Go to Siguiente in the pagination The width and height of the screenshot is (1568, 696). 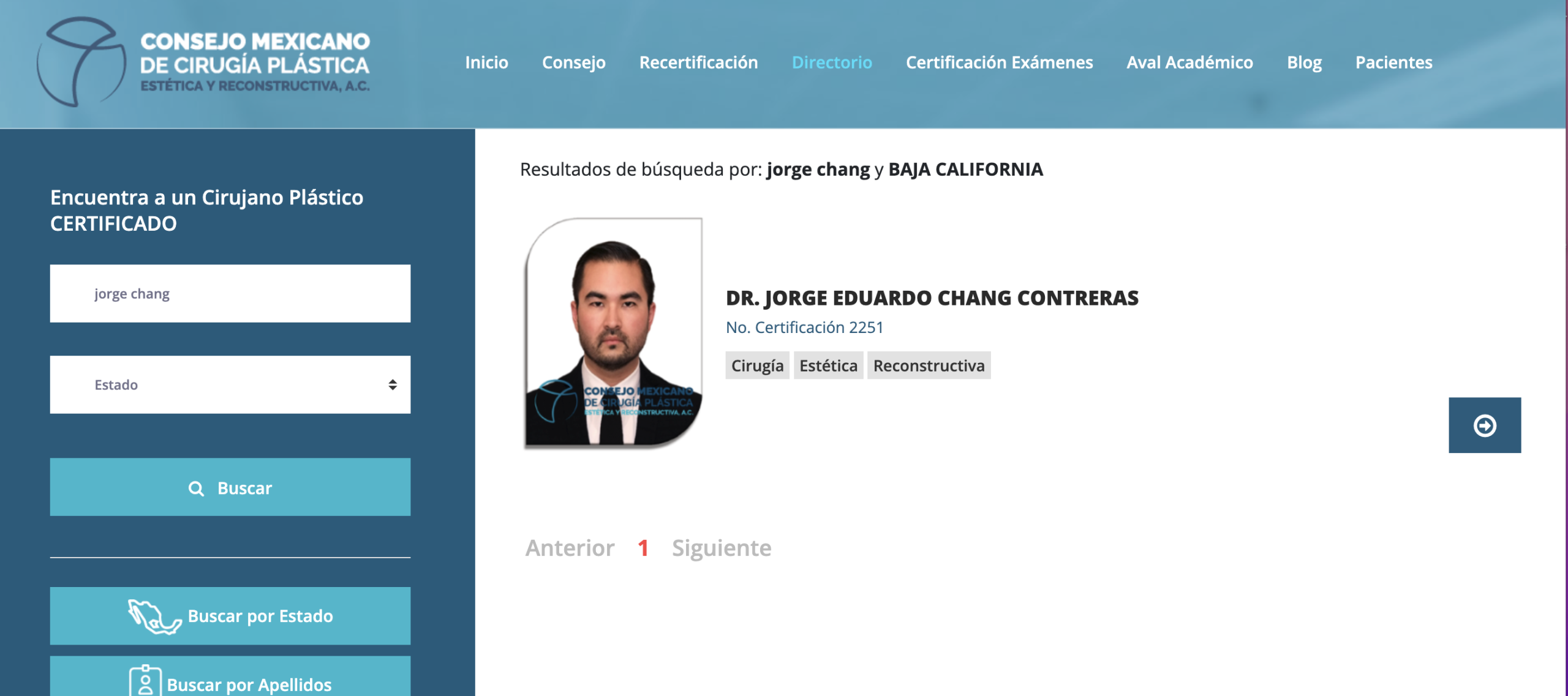(722, 548)
